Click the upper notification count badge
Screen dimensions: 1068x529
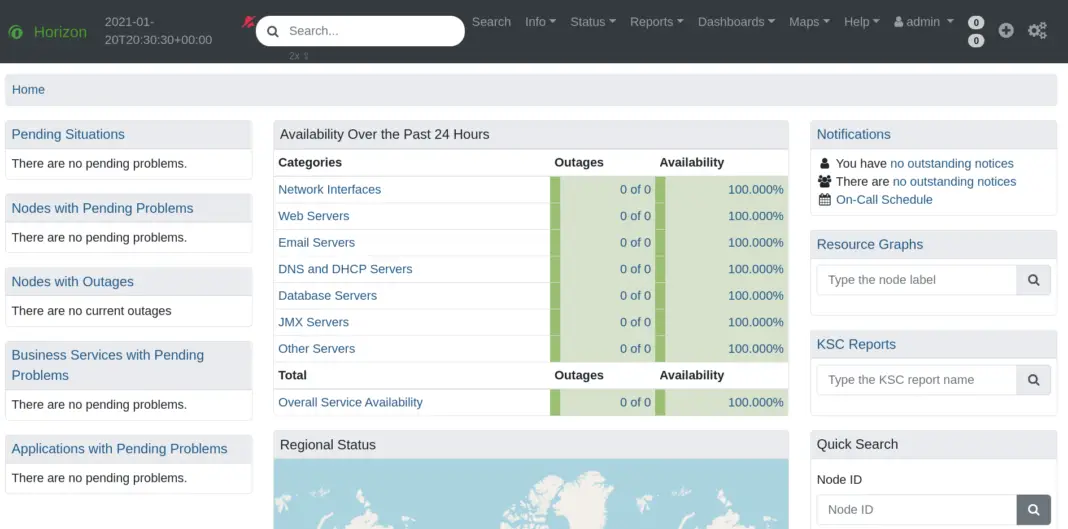(x=976, y=22)
